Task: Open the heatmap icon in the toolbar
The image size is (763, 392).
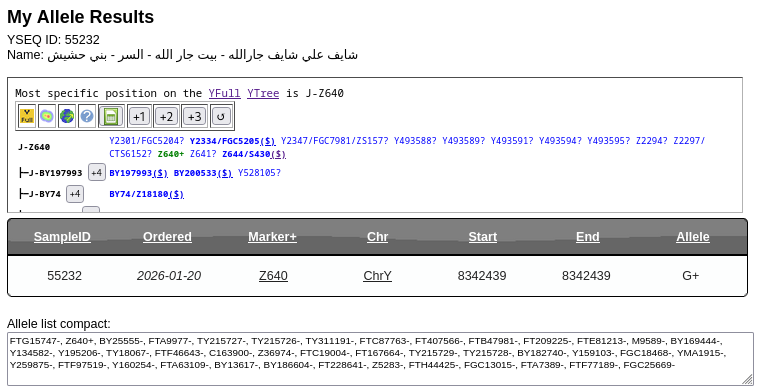Action: (47, 116)
